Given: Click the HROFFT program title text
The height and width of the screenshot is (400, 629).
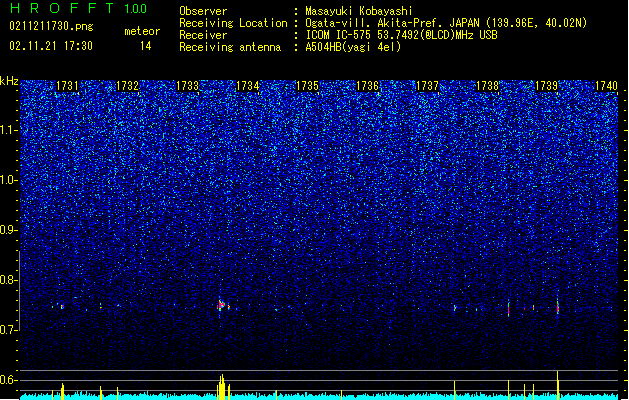Looking at the screenshot, I should pos(62,8).
